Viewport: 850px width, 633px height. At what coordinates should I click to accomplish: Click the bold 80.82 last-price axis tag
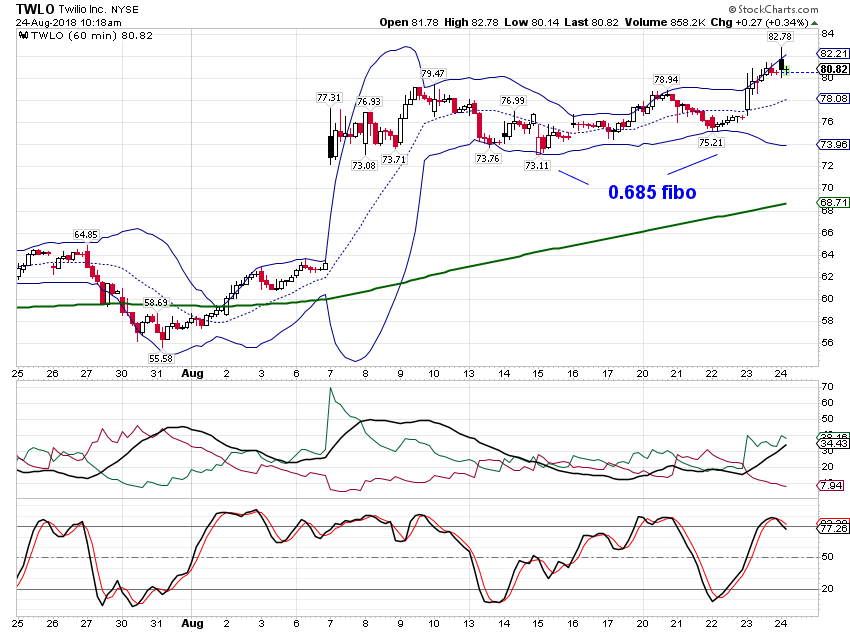[x=833, y=69]
